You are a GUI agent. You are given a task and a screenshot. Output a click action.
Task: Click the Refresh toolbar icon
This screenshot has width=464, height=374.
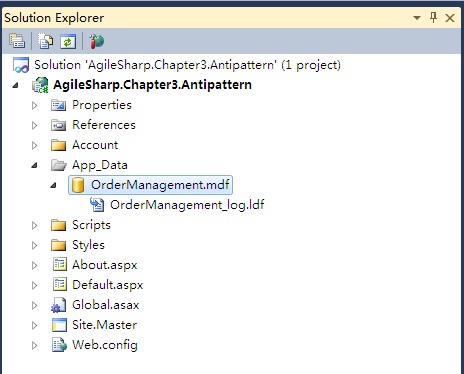(68, 42)
